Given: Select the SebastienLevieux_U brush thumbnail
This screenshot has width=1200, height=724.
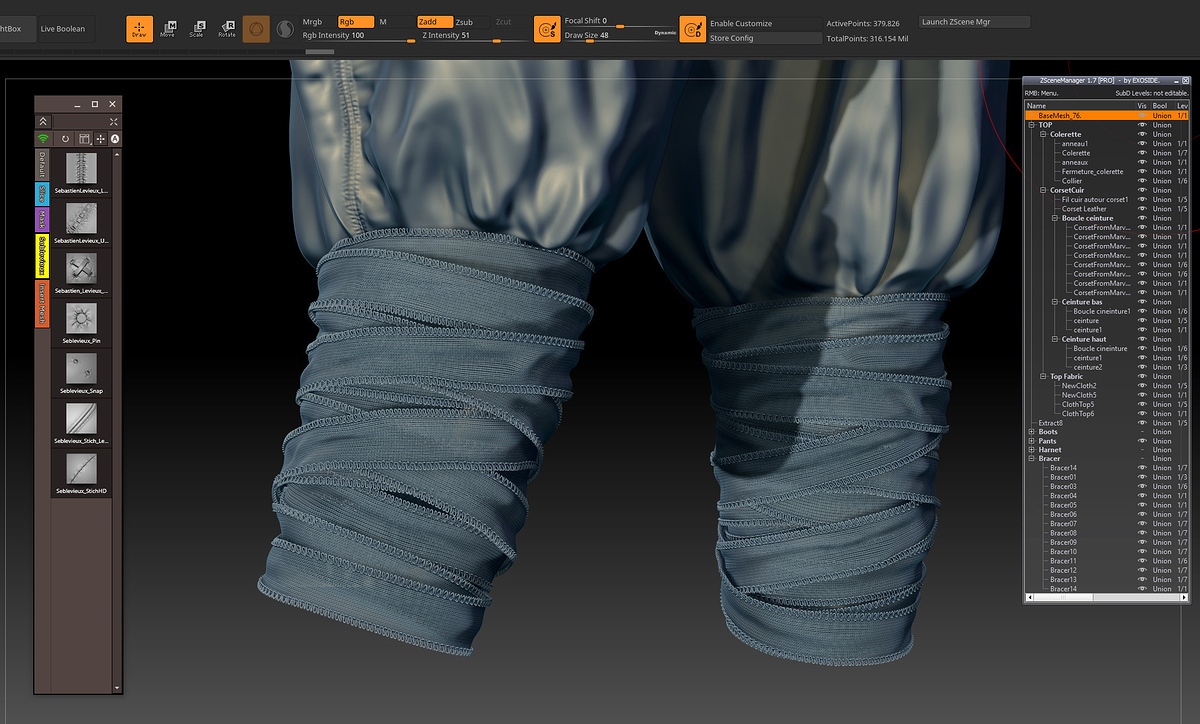Looking at the screenshot, I should [x=81, y=218].
